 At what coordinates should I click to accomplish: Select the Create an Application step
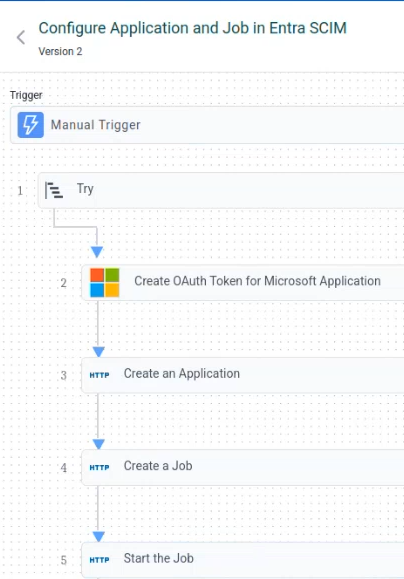point(243,375)
